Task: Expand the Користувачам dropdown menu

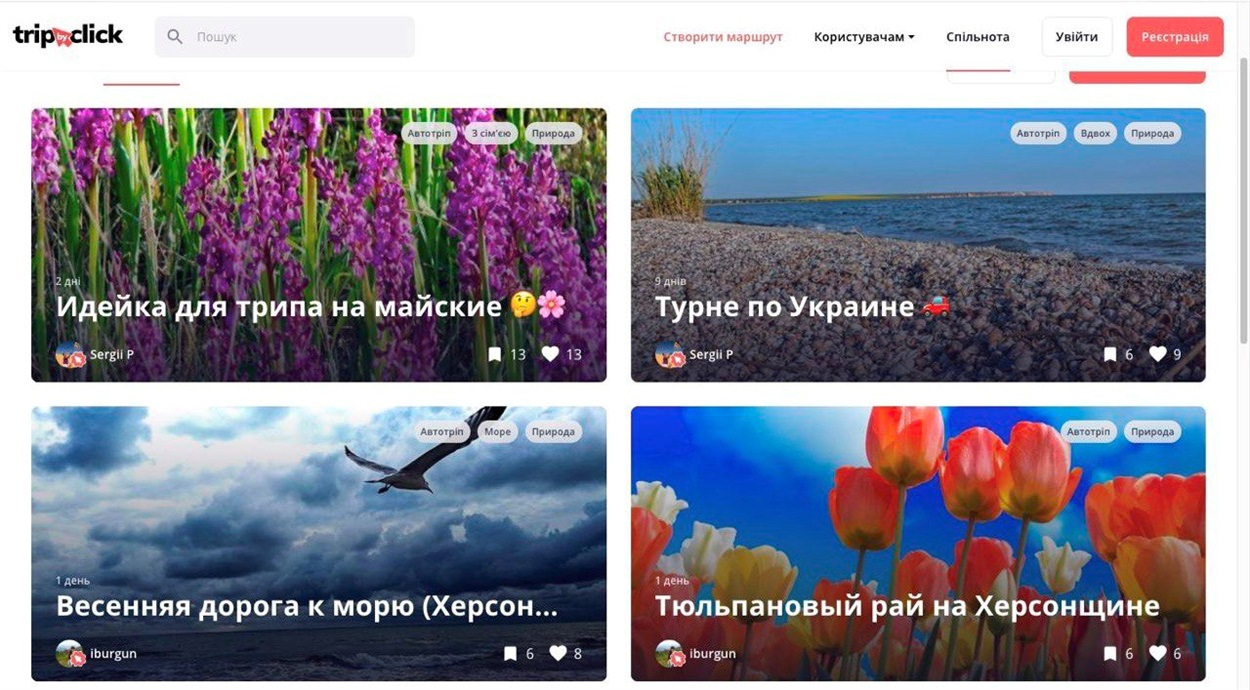Action: [864, 37]
